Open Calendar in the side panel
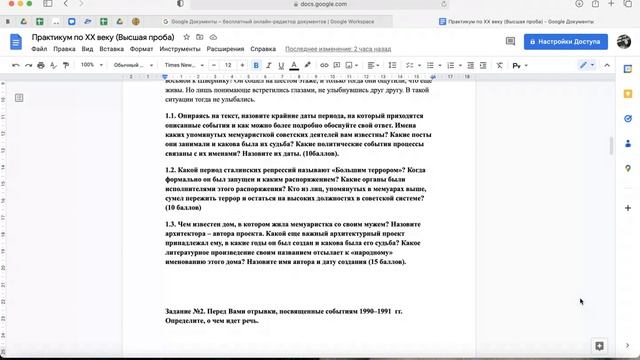Screen dimensions: 640x360 click(x=628, y=69)
